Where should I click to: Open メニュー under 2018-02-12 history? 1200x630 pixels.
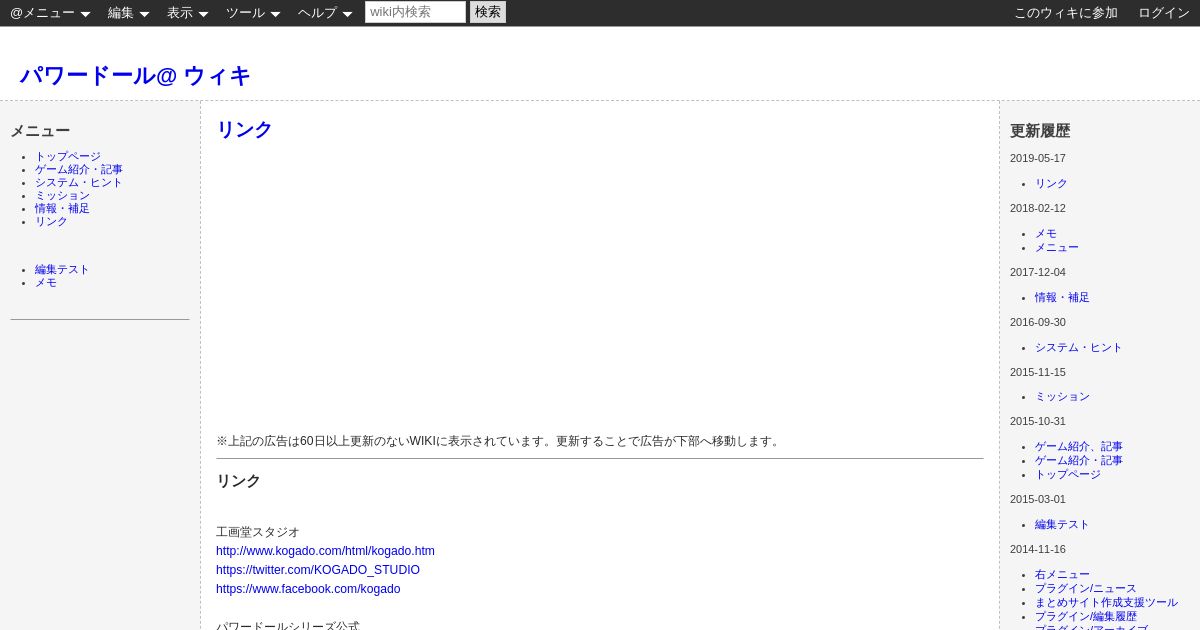coord(1057,248)
